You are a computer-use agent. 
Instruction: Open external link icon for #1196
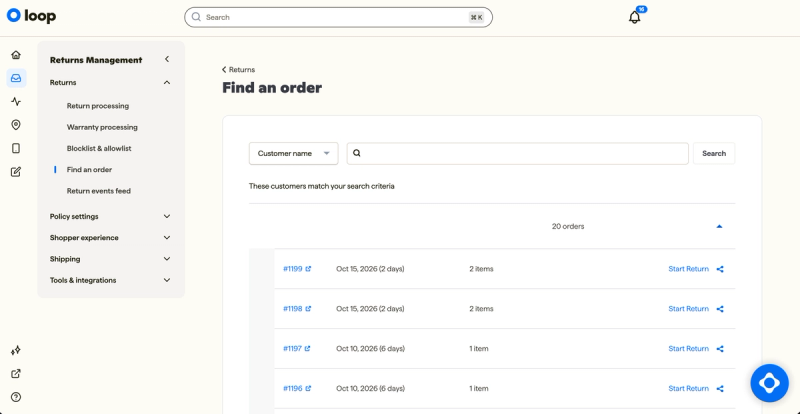point(308,388)
